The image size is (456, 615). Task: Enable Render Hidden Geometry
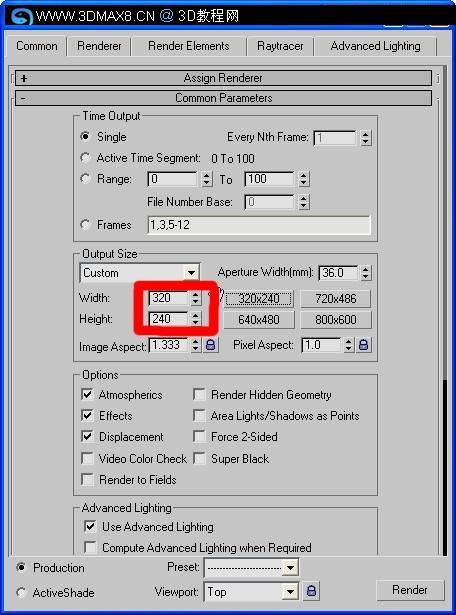click(199, 394)
